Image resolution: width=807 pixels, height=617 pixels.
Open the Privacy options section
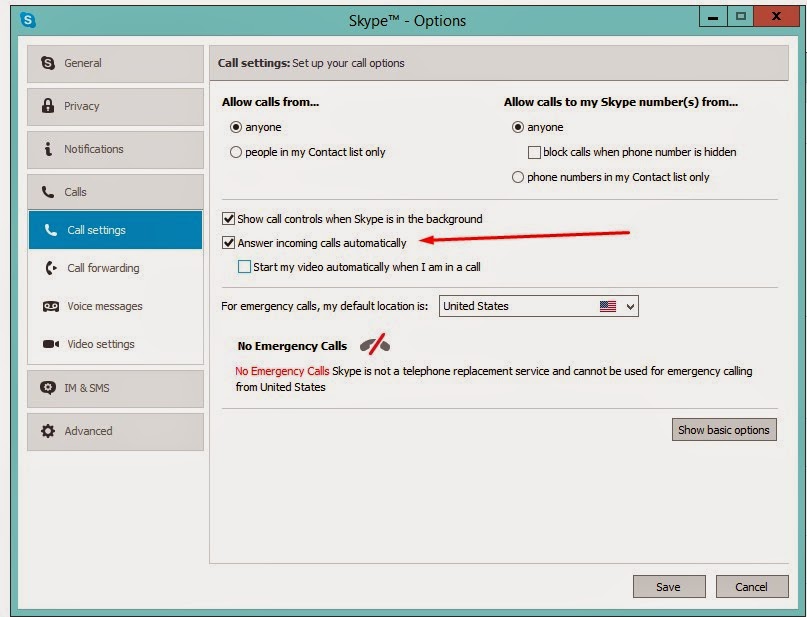pyautogui.click(x=115, y=107)
